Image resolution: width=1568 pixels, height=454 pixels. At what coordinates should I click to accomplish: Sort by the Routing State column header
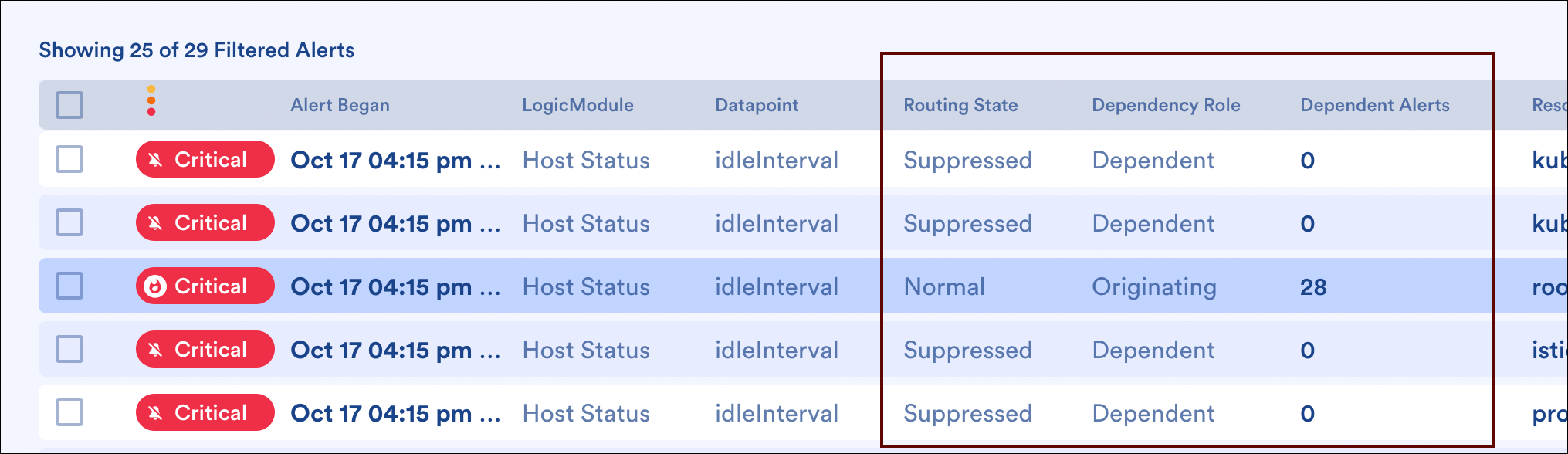tap(960, 105)
